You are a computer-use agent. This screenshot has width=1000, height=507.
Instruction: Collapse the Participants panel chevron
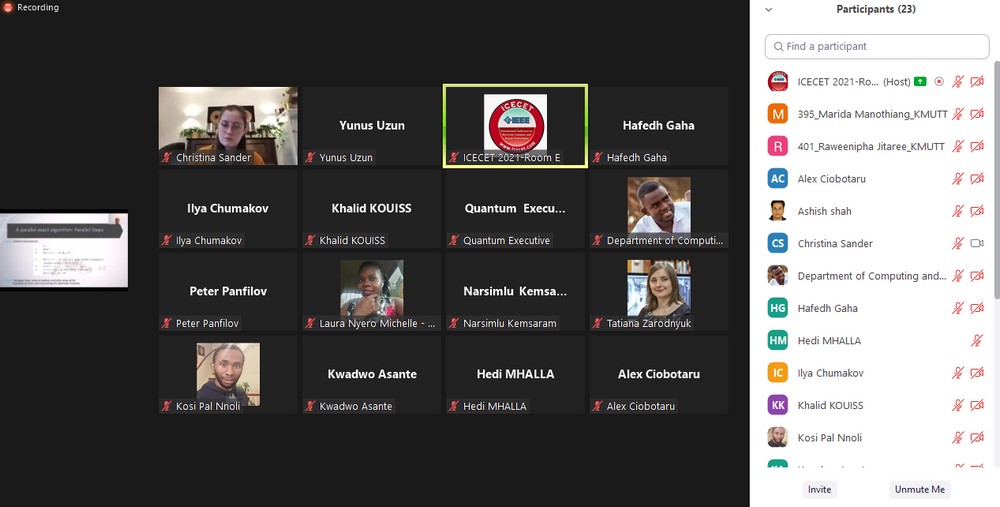coord(768,10)
